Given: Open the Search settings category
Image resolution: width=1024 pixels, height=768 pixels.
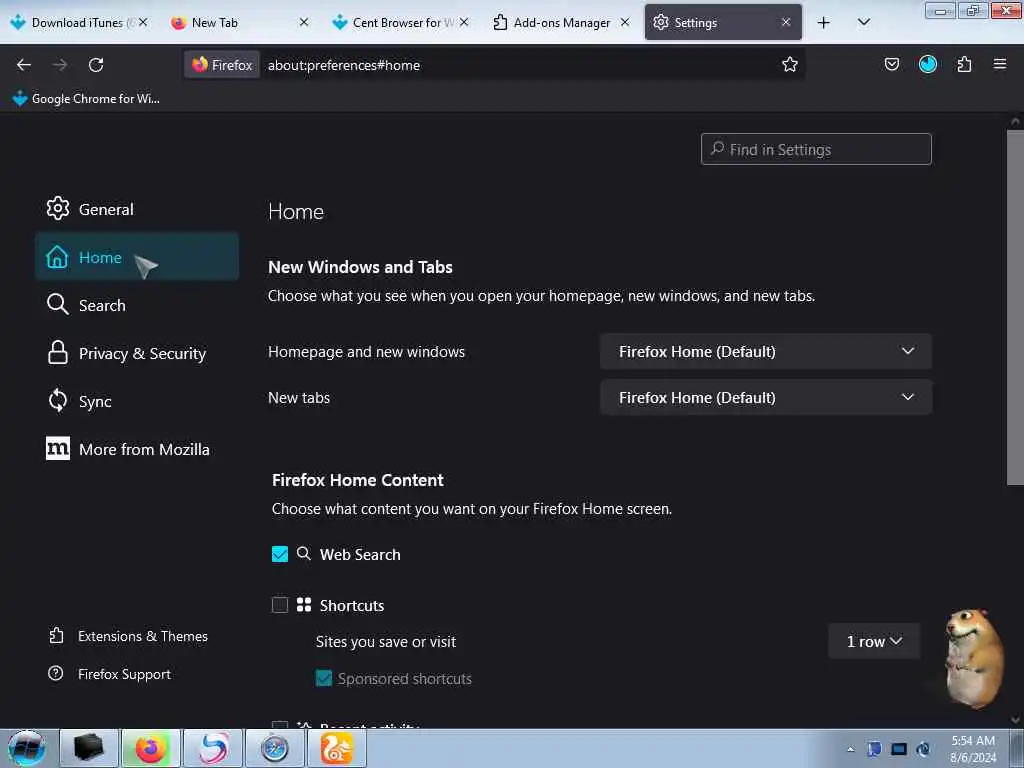Looking at the screenshot, I should 137,305.
